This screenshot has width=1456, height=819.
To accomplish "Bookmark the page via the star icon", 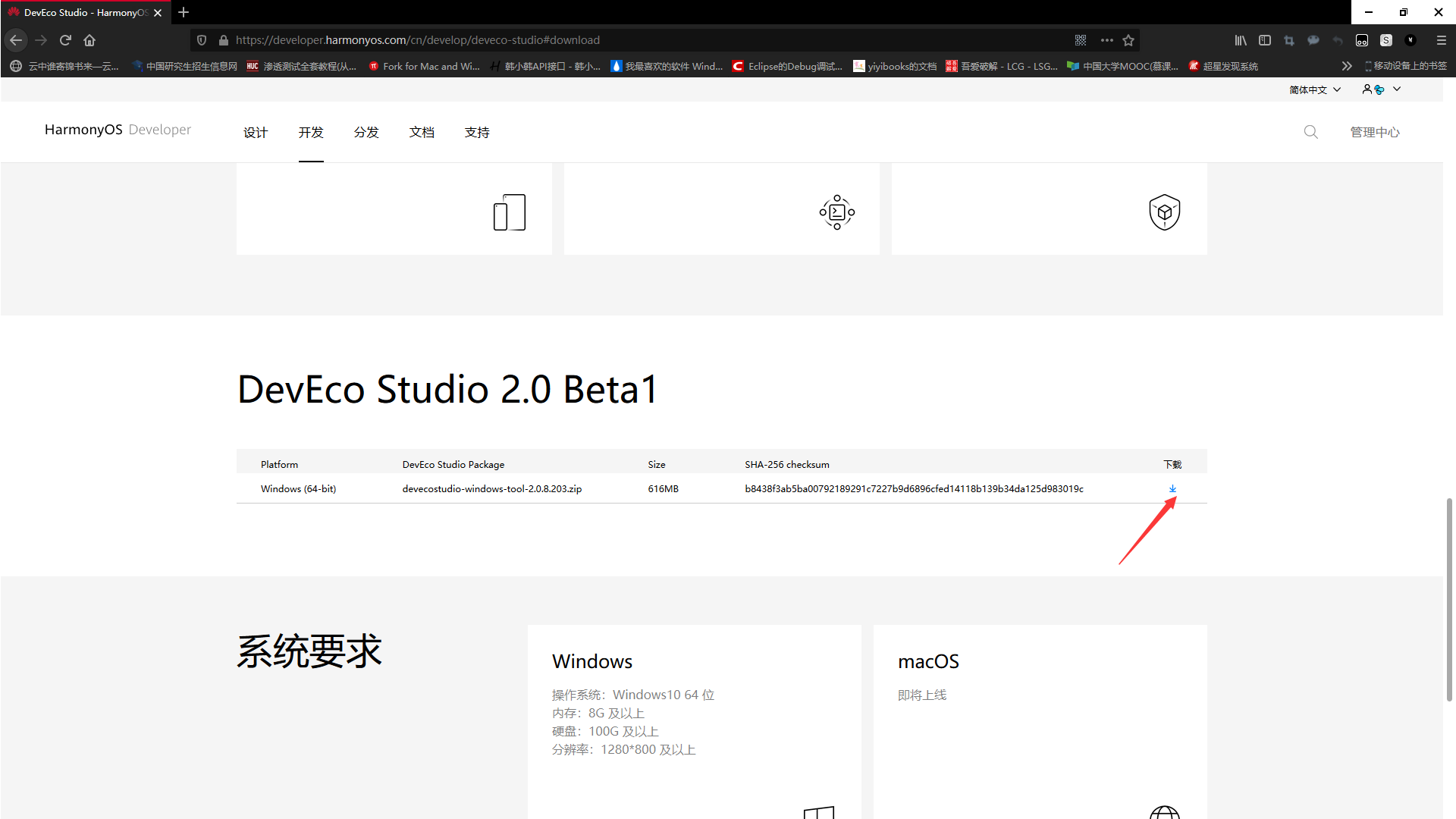I will (1128, 40).
